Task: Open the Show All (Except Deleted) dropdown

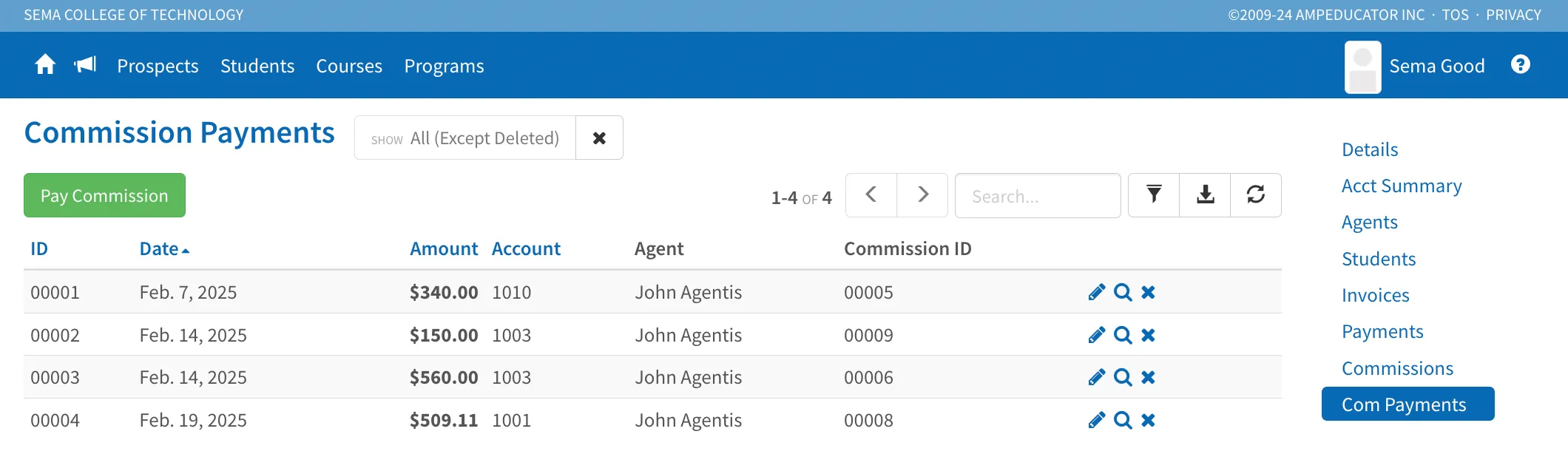Action: (465, 138)
